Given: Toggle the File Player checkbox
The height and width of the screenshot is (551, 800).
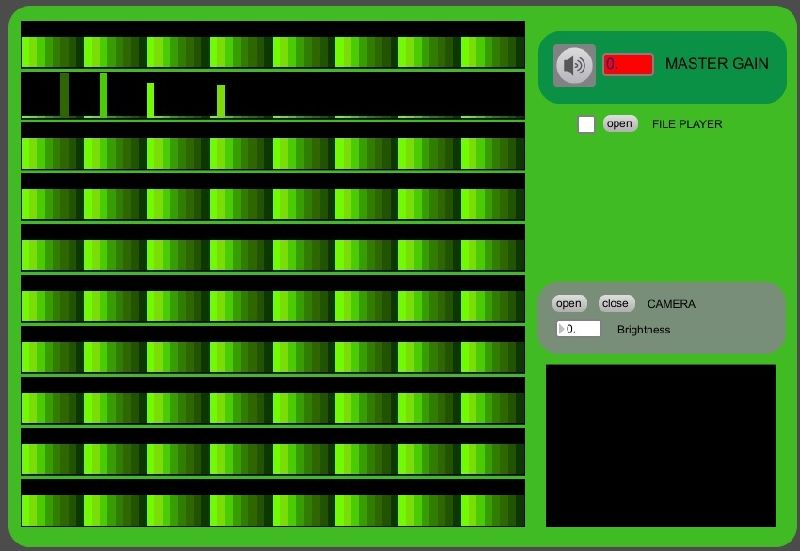Looking at the screenshot, I should click(587, 124).
